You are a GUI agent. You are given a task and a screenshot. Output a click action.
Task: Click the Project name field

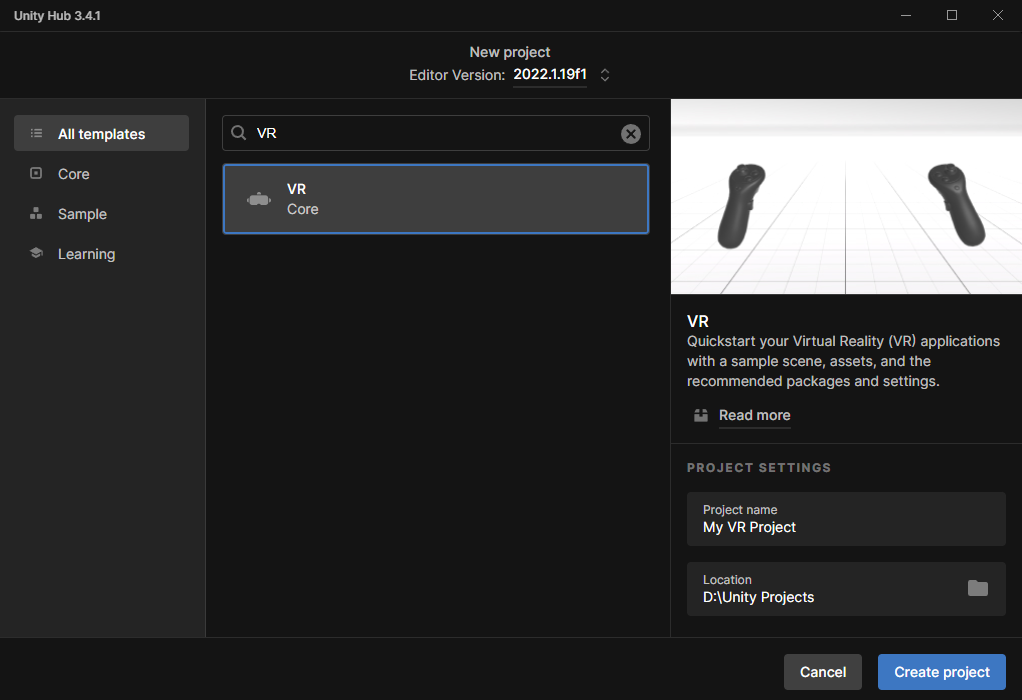tap(846, 519)
